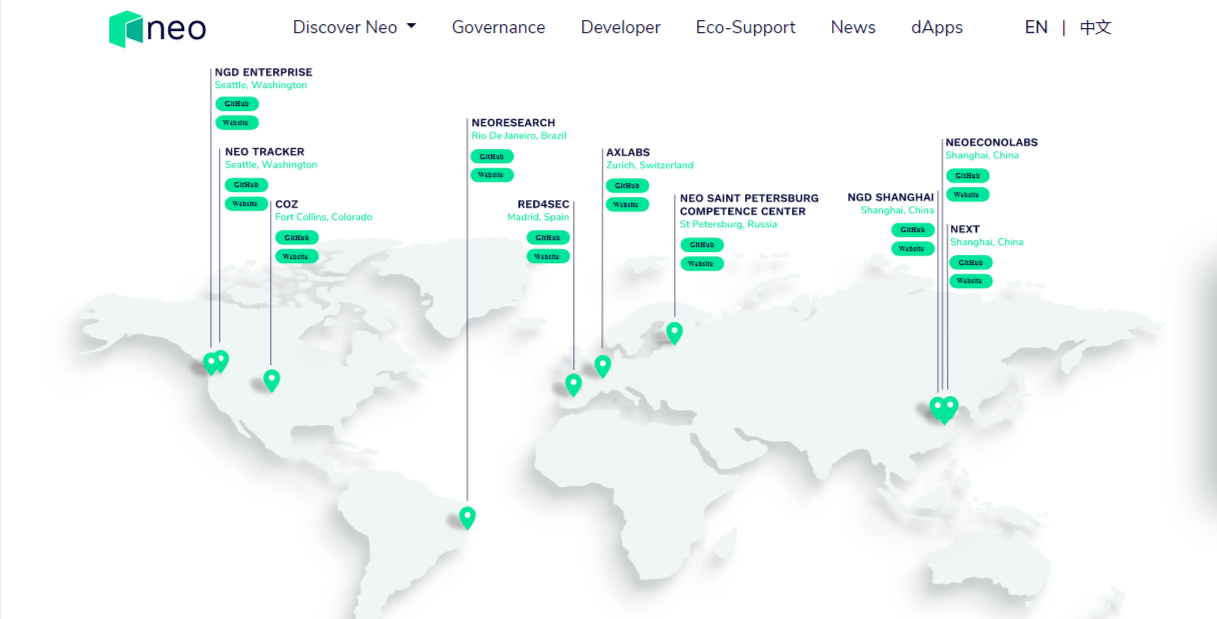Open the NeoEconoLabs Website button
This screenshot has width=1217, height=619.
967,195
